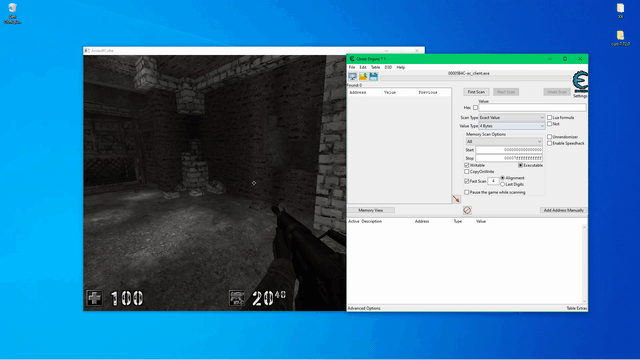Open the Edit menu
The width and height of the screenshot is (640, 360).
click(x=363, y=67)
